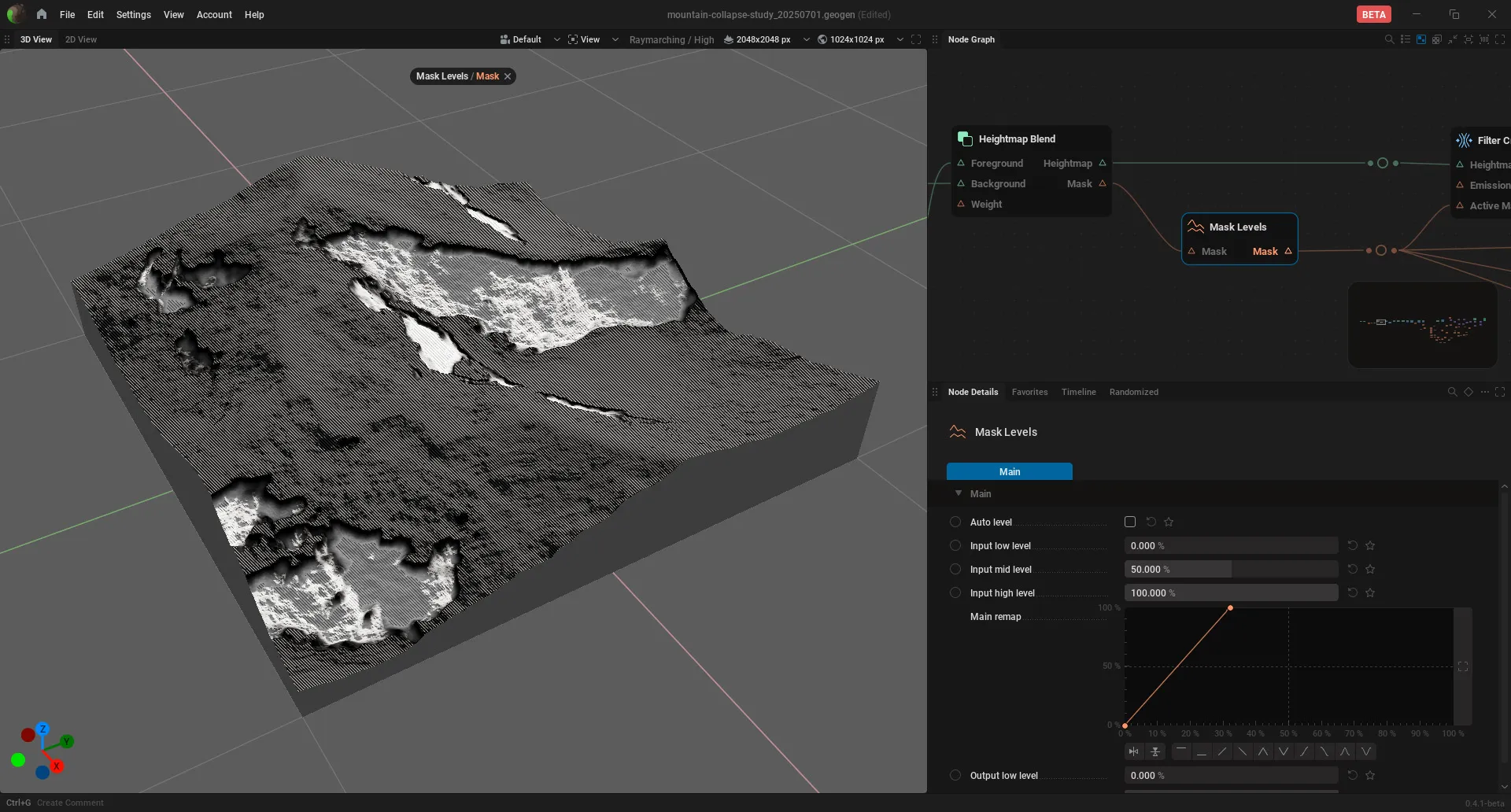Switch to the 2D View tab
The image size is (1511, 812).
[x=81, y=39]
